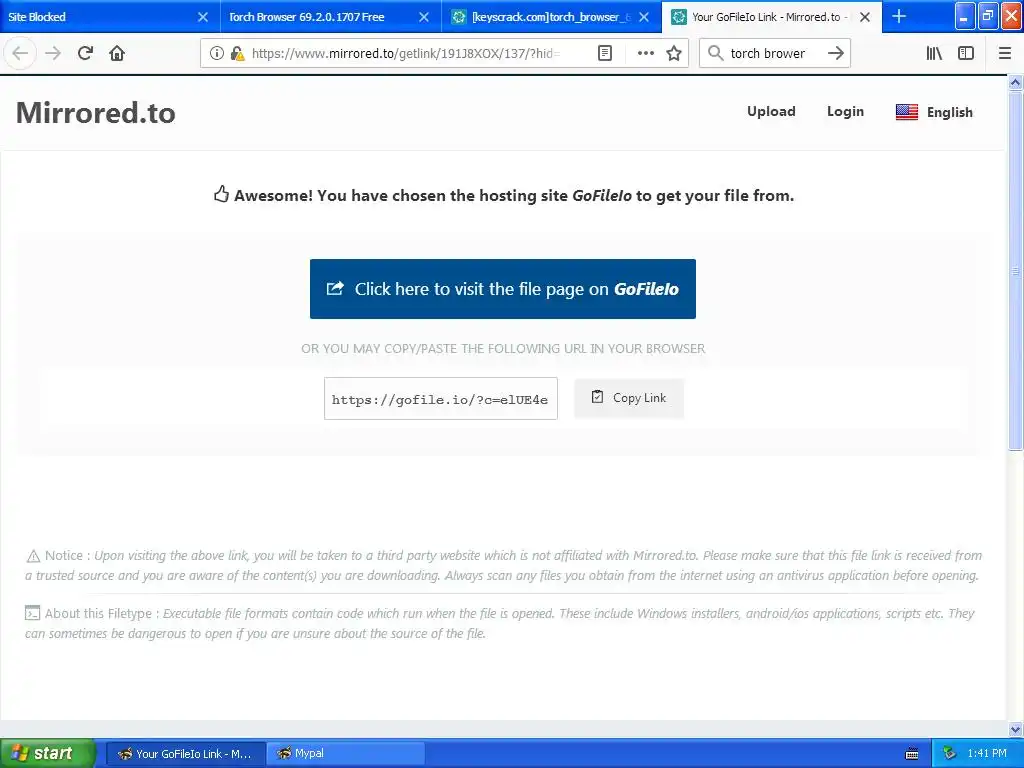
Task: Click the vertical scrollbar thumb
Action: point(1016,270)
